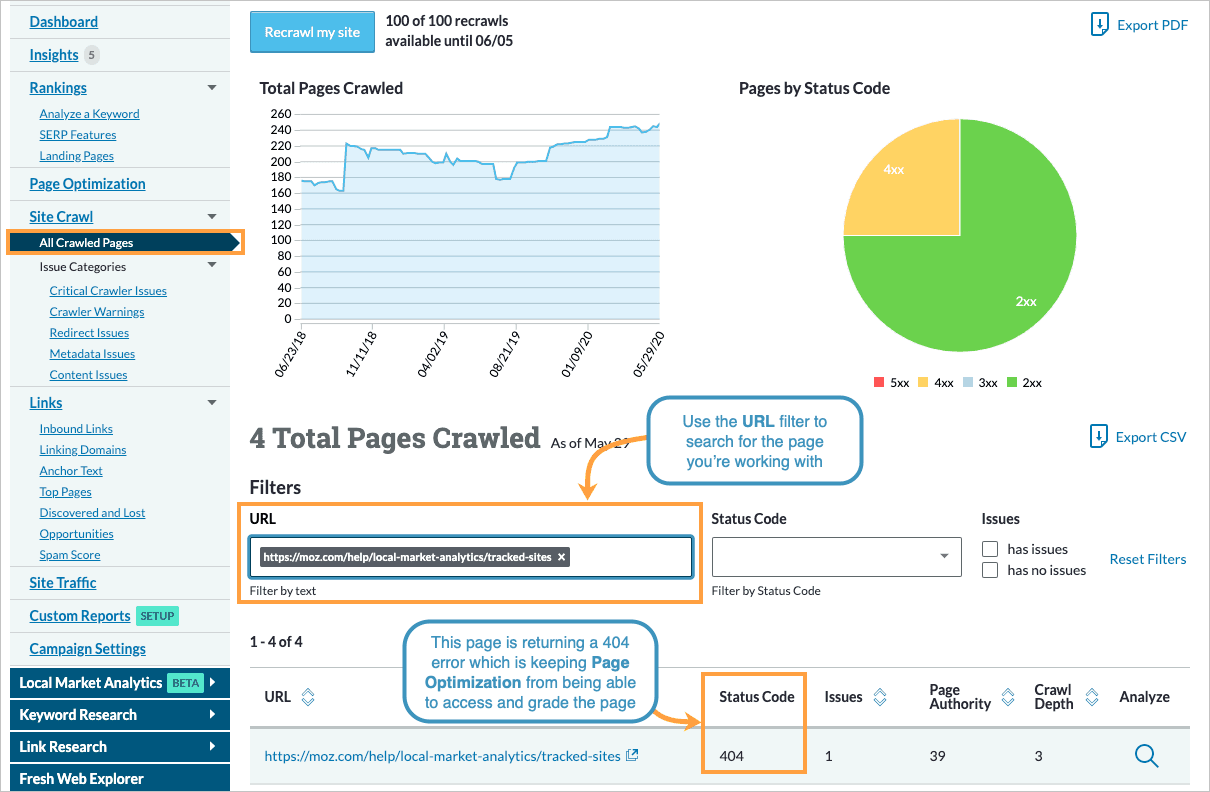Open the magnifying glass Analyze icon

point(1146,756)
